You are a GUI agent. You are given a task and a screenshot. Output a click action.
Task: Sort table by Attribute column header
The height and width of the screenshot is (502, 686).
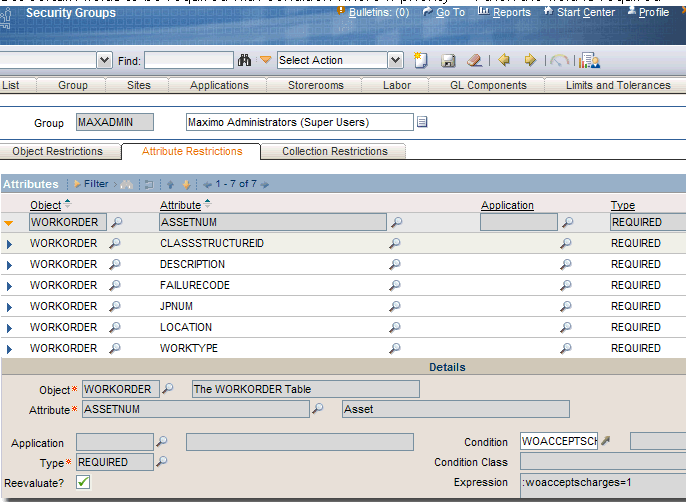click(x=180, y=205)
